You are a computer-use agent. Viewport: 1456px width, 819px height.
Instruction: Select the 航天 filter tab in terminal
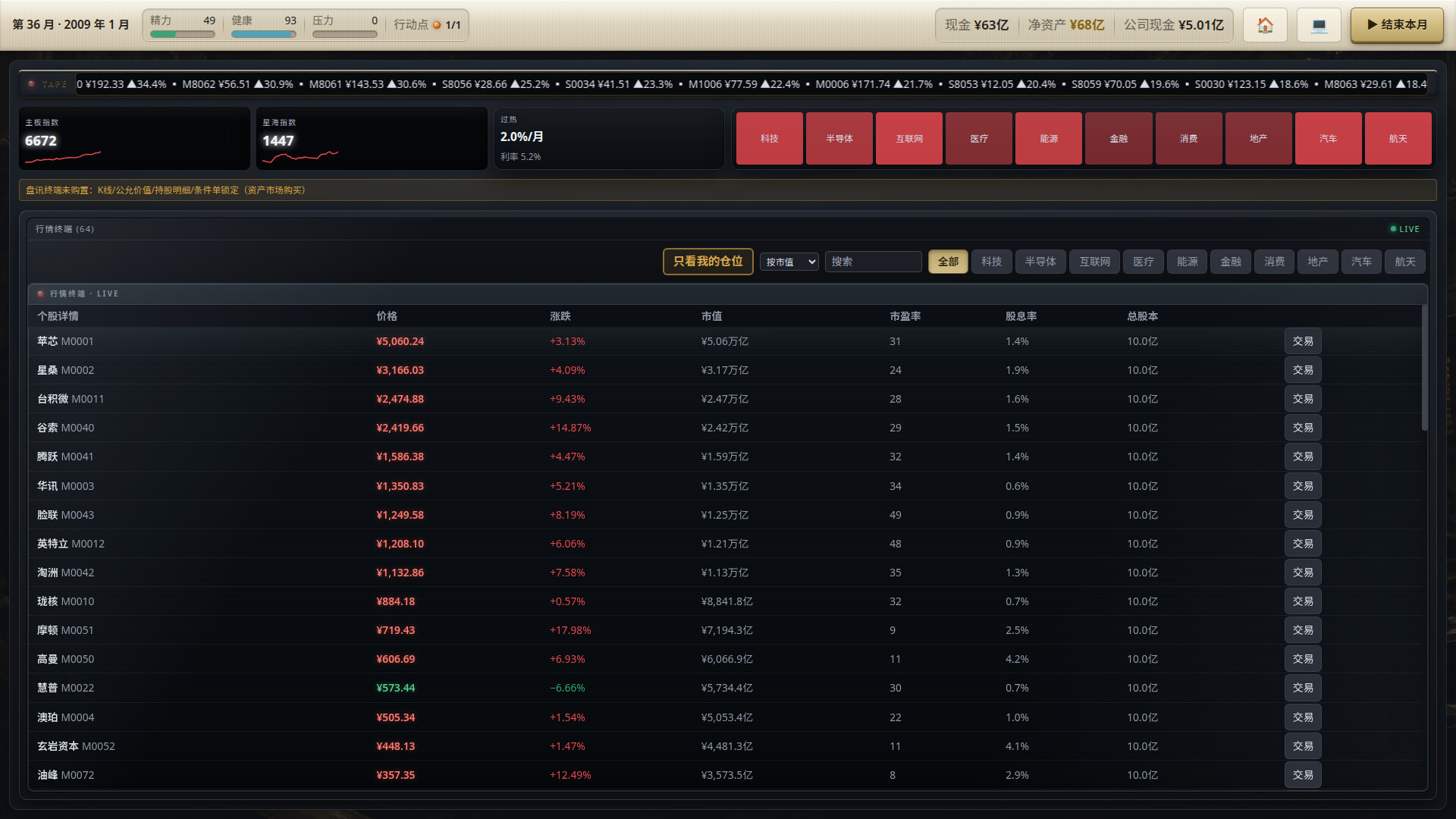tap(1405, 262)
